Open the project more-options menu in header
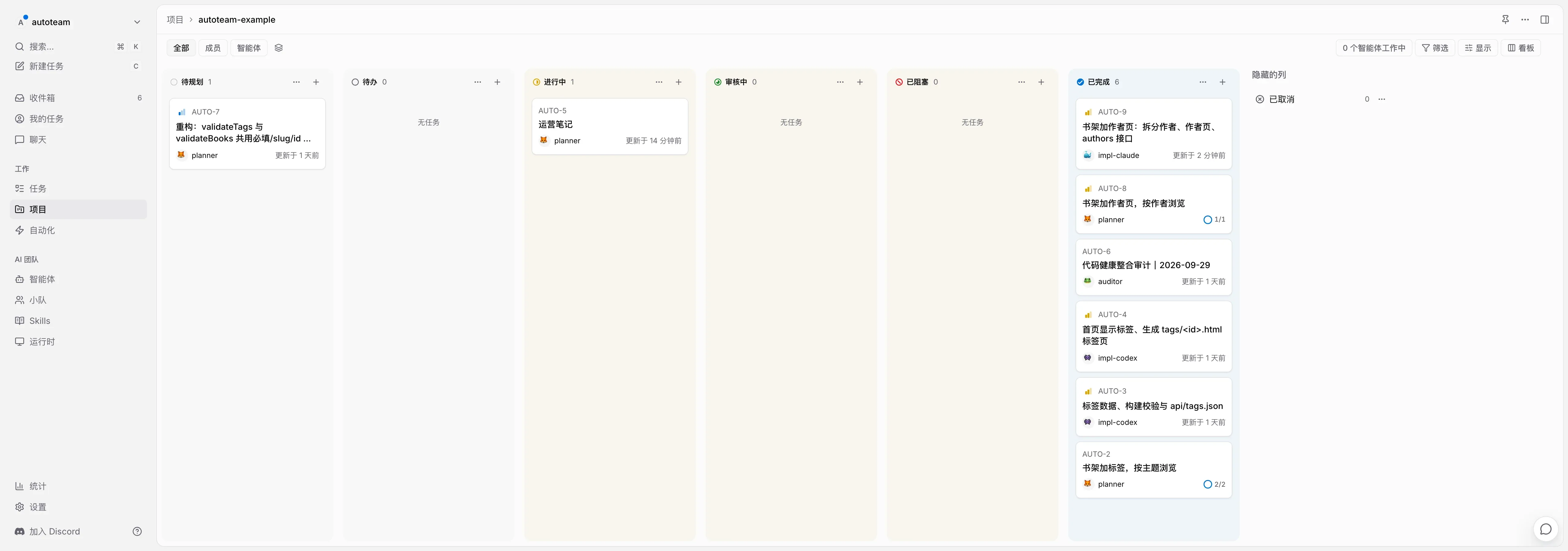Image resolution: width=1568 pixels, height=551 pixels. [1525, 20]
